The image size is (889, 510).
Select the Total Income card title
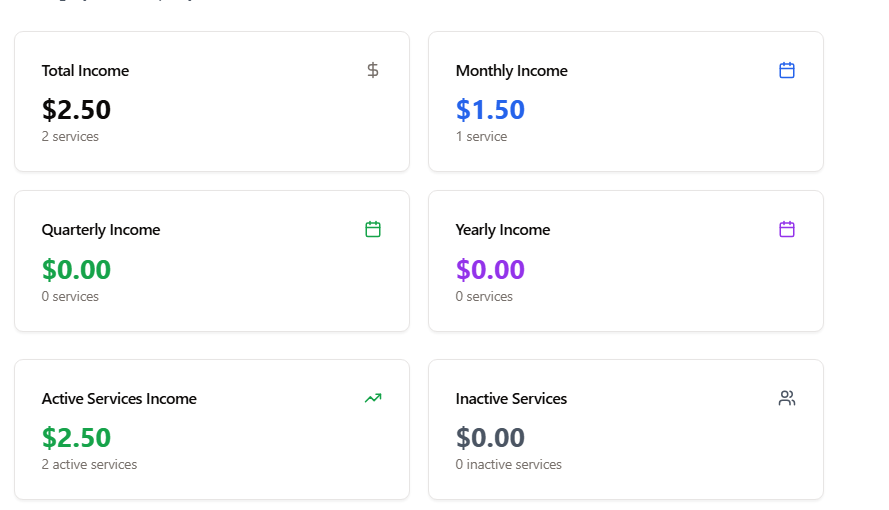point(85,71)
